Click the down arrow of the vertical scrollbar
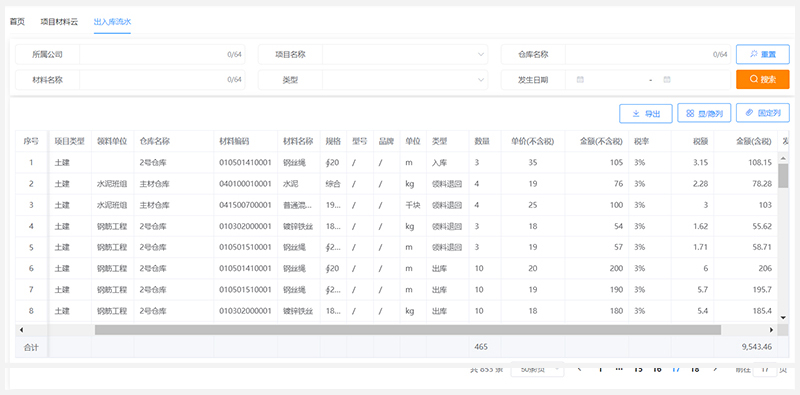800x395 pixels. (784, 317)
